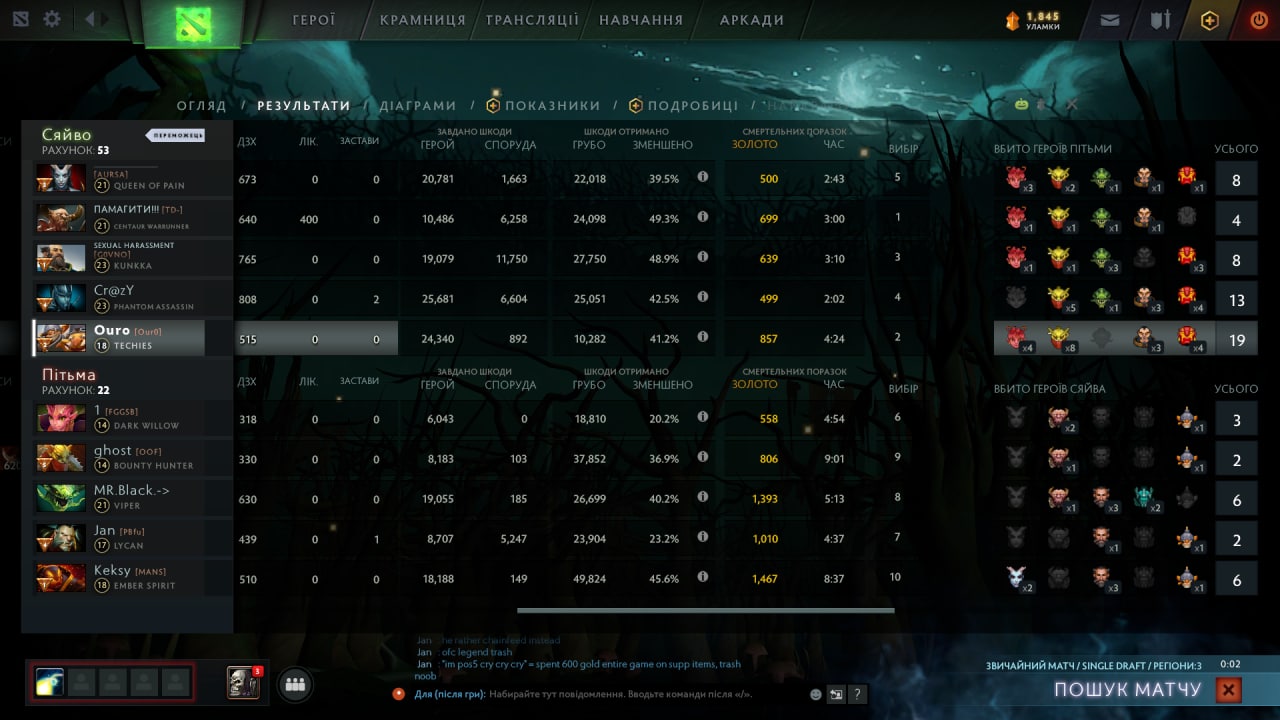Open the mail envelope icon
Screen dimensions: 1280x720
(x=1110, y=20)
